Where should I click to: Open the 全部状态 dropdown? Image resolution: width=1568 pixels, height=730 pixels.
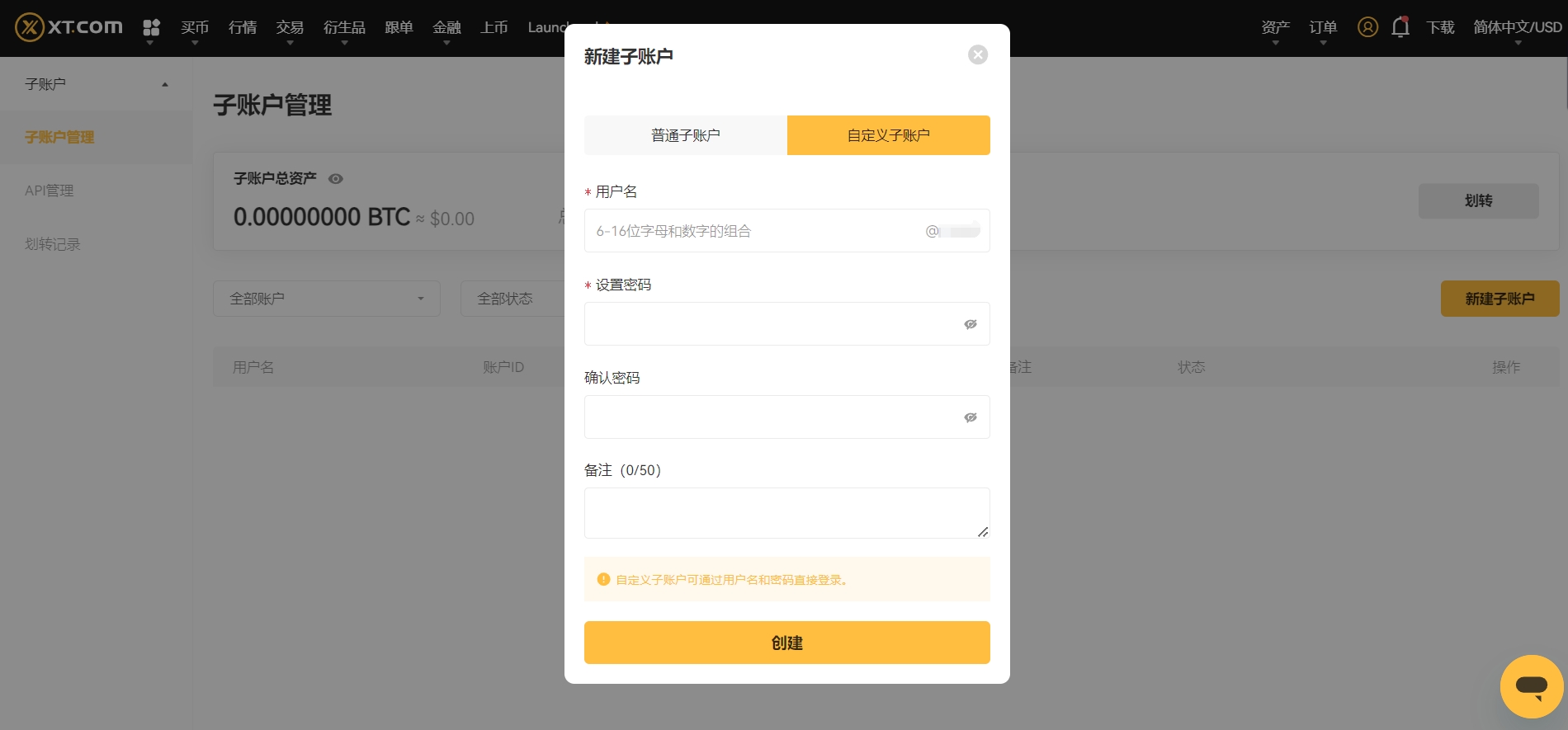point(512,299)
